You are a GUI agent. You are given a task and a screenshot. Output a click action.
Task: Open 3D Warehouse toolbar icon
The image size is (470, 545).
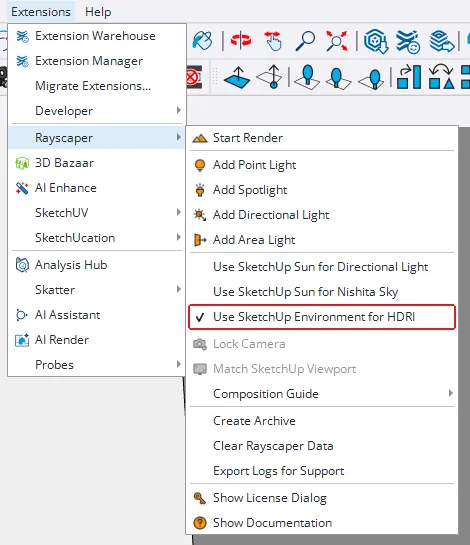point(376,41)
